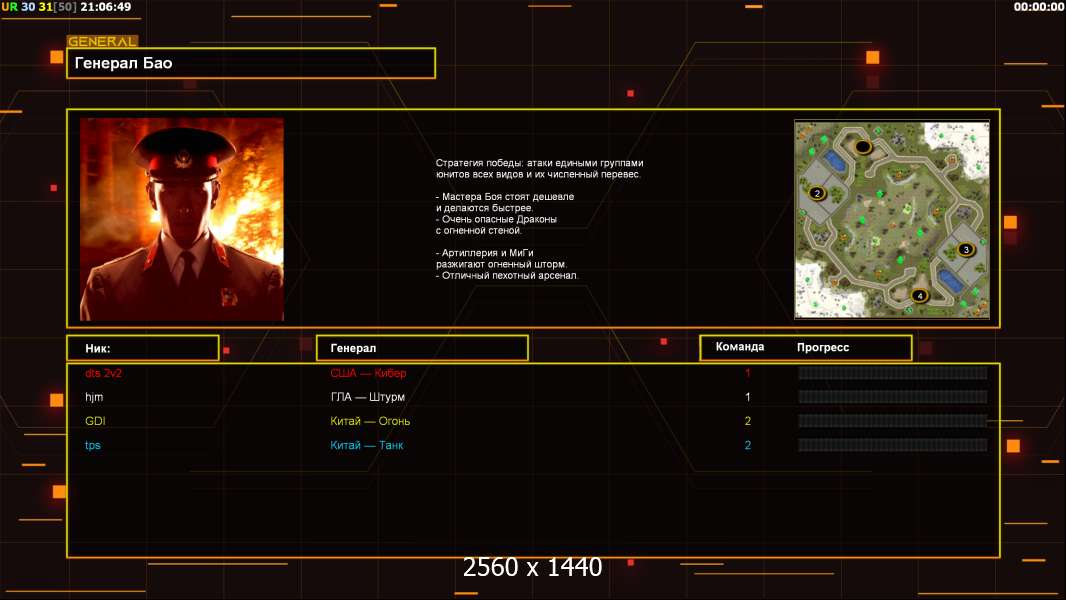Screen dimensions: 1066x600
Task: Click 'Отличный пехотный арсенал' line
Action: (507, 275)
